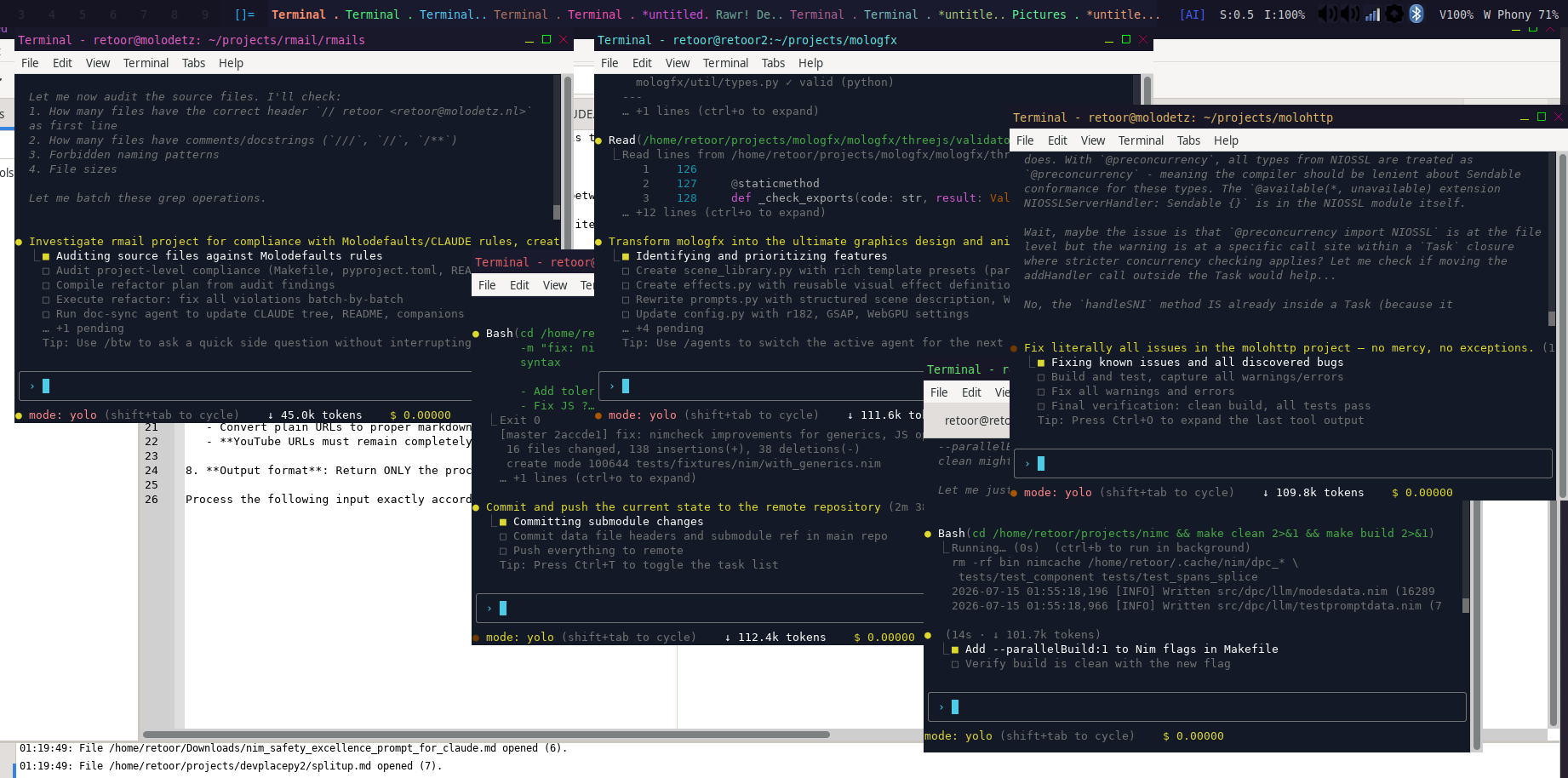This screenshot has height=778, width=1568.
Task: Open Terminal menu in rmails terminal
Action: click(x=146, y=63)
